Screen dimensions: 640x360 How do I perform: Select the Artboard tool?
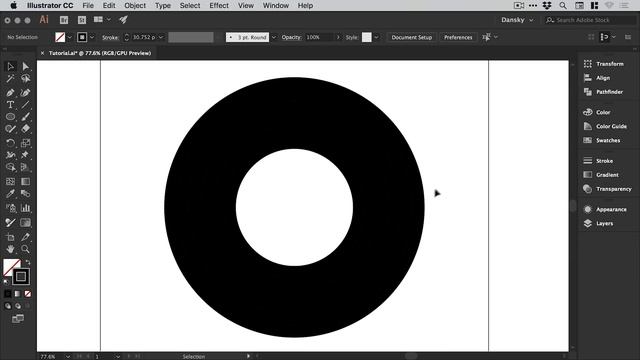tap(11, 237)
